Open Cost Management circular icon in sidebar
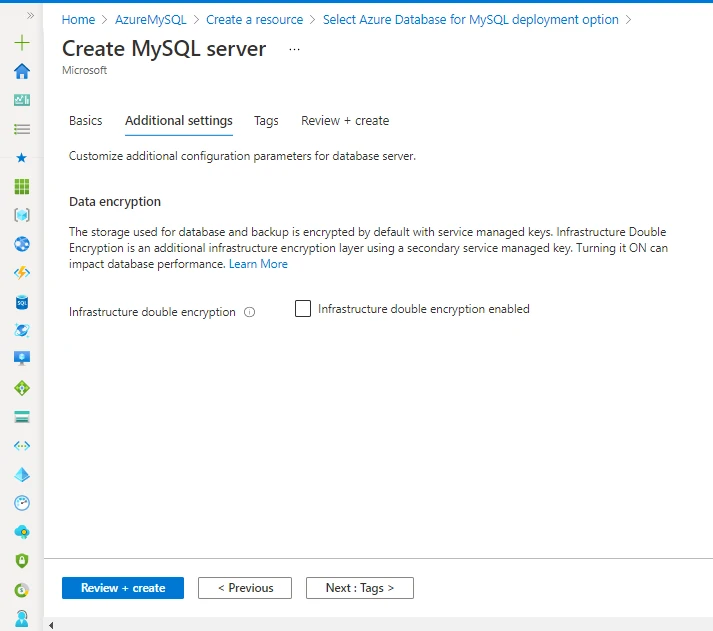 [x=22, y=590]
